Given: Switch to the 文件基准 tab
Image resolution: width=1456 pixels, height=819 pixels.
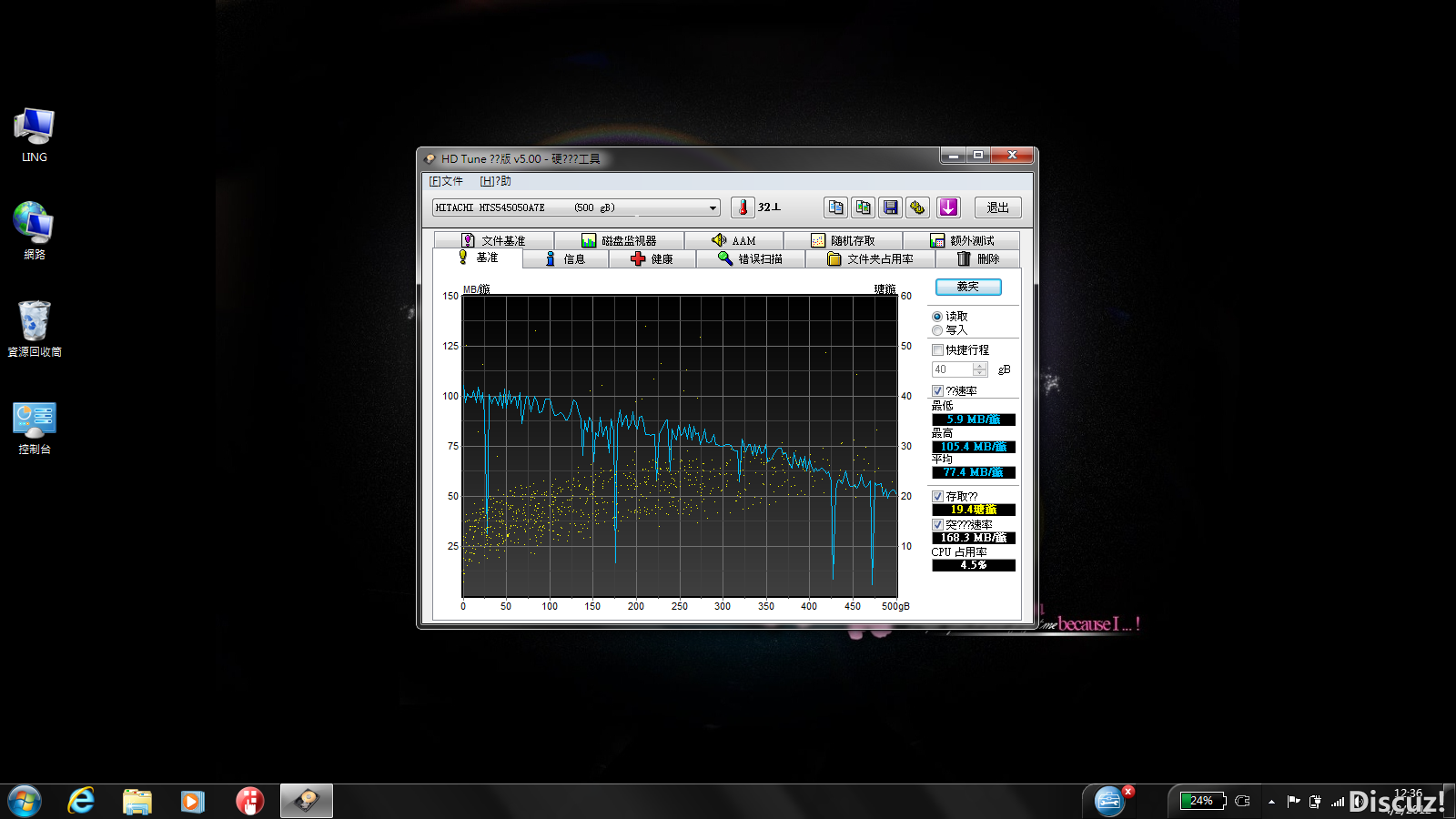Looking at the screenshot, I should (x=493, y=240).
